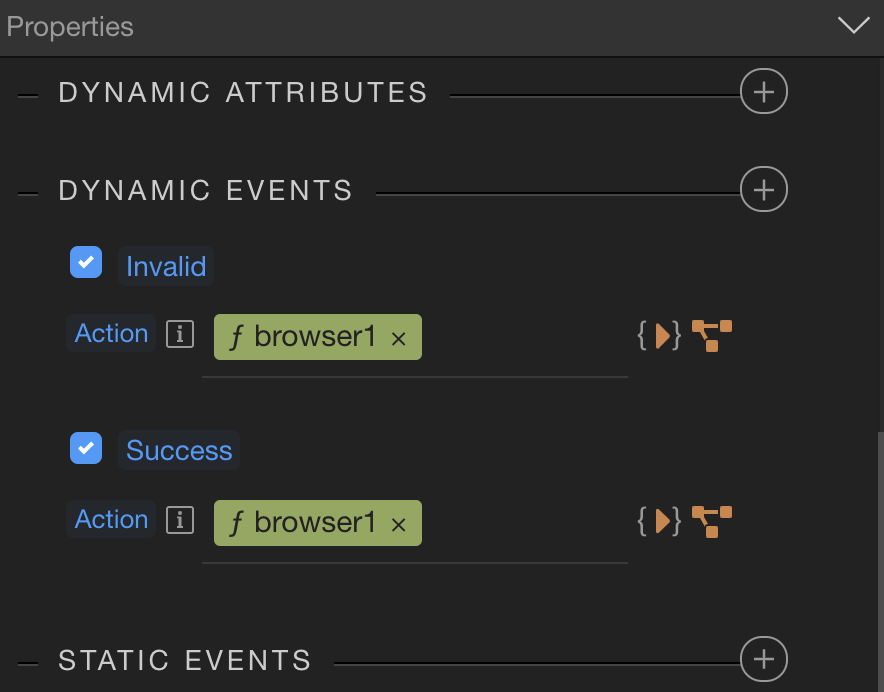The height and width of the screenshot is (692, 884).
Task: Open info icon beside Invalid Action
Action: coord(180,334)
